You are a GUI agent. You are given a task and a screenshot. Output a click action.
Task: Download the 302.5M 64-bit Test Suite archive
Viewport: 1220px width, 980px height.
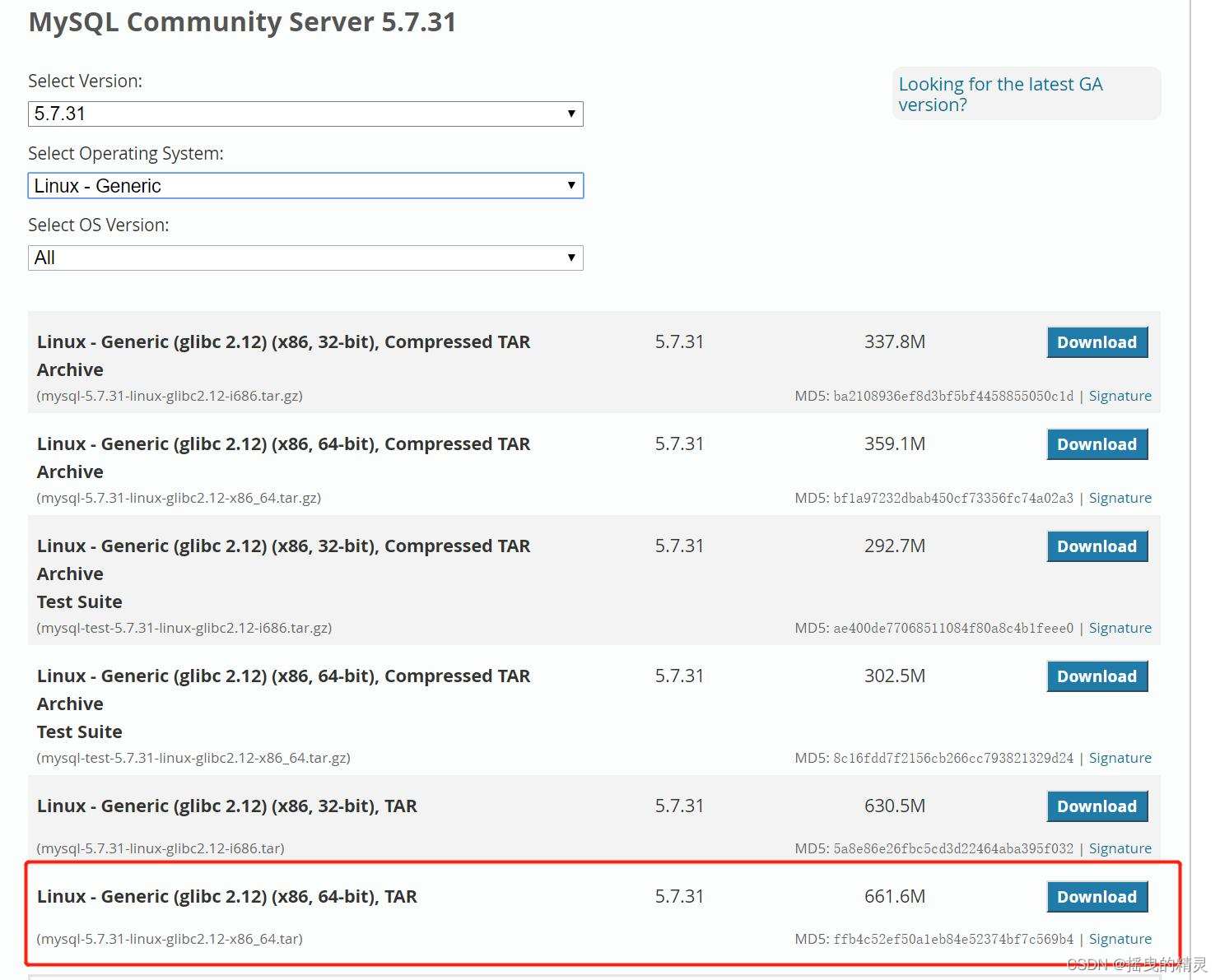1097,676
